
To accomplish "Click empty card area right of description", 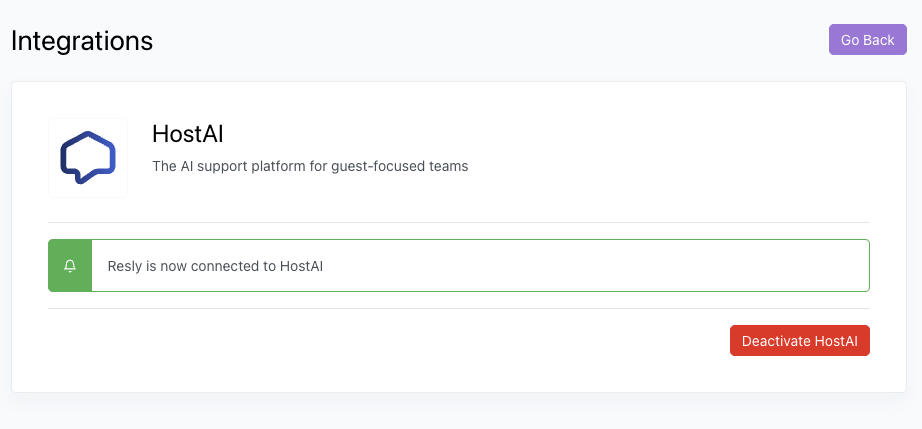I will click(x=680, y=160).
